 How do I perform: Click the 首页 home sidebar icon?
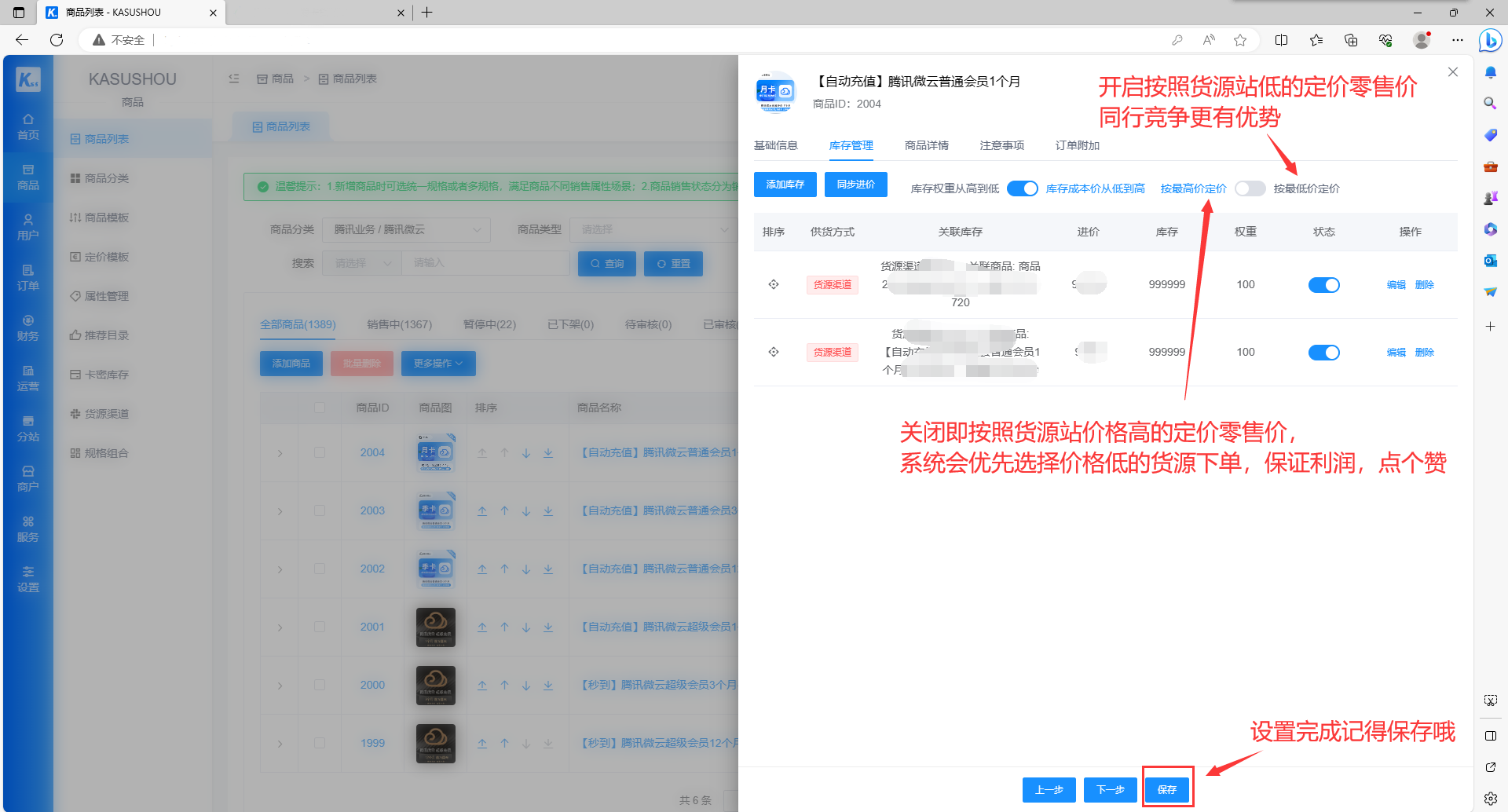[x=28, y=126]
